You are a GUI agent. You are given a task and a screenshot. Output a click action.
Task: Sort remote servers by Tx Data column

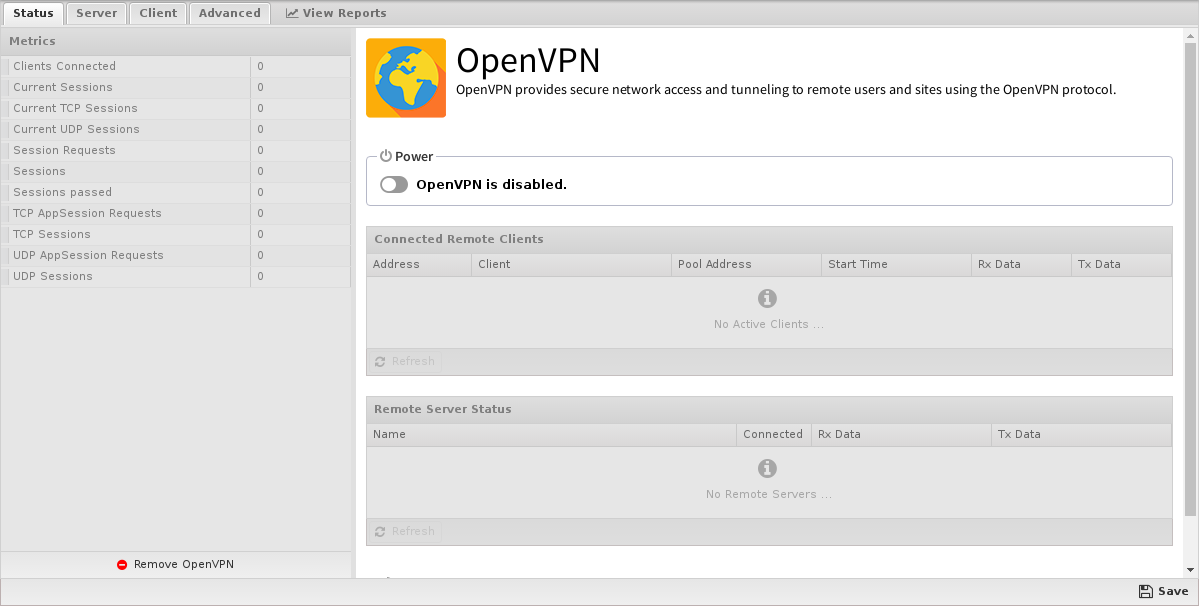[1081, 435]
